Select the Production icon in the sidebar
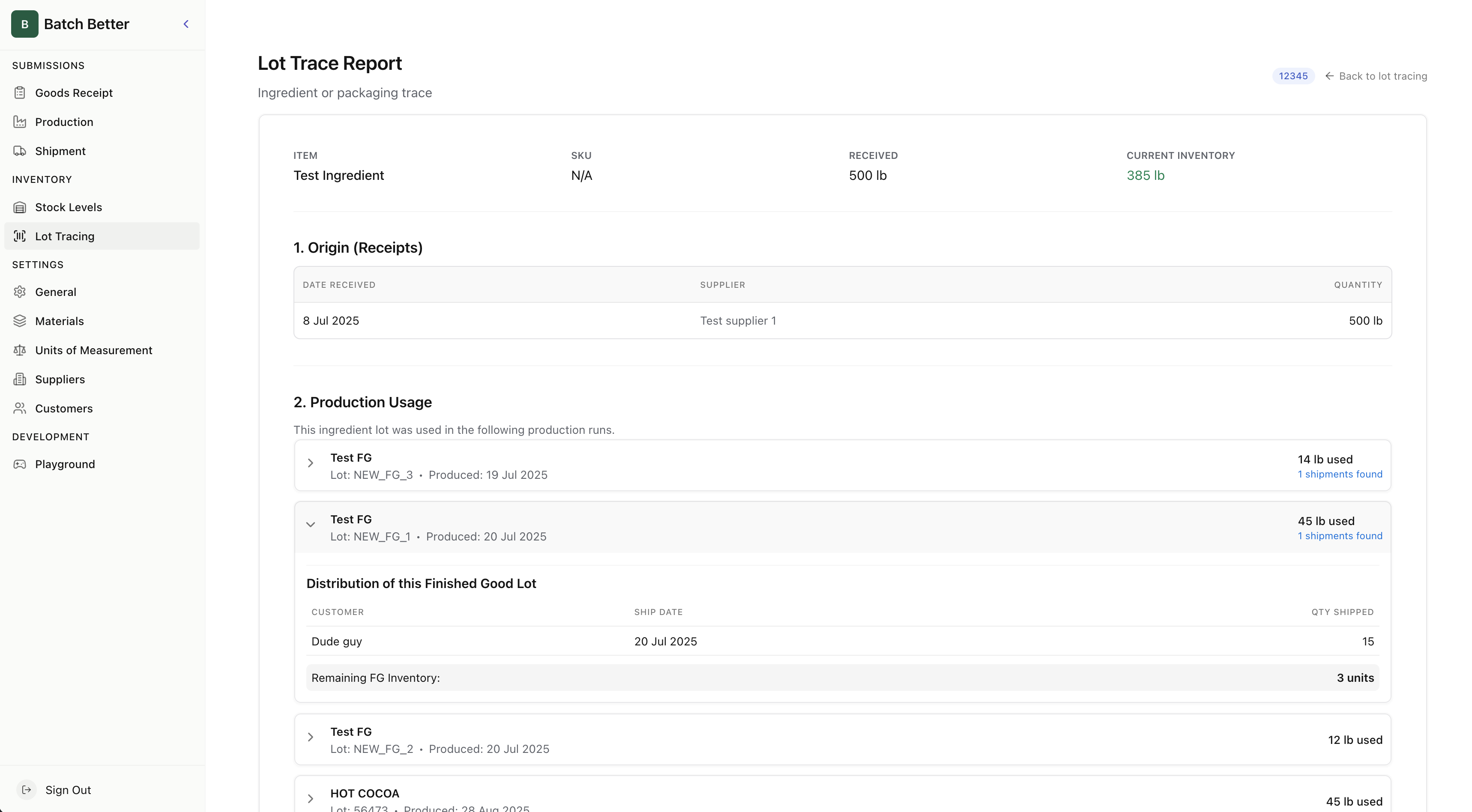 click(20, 121)
